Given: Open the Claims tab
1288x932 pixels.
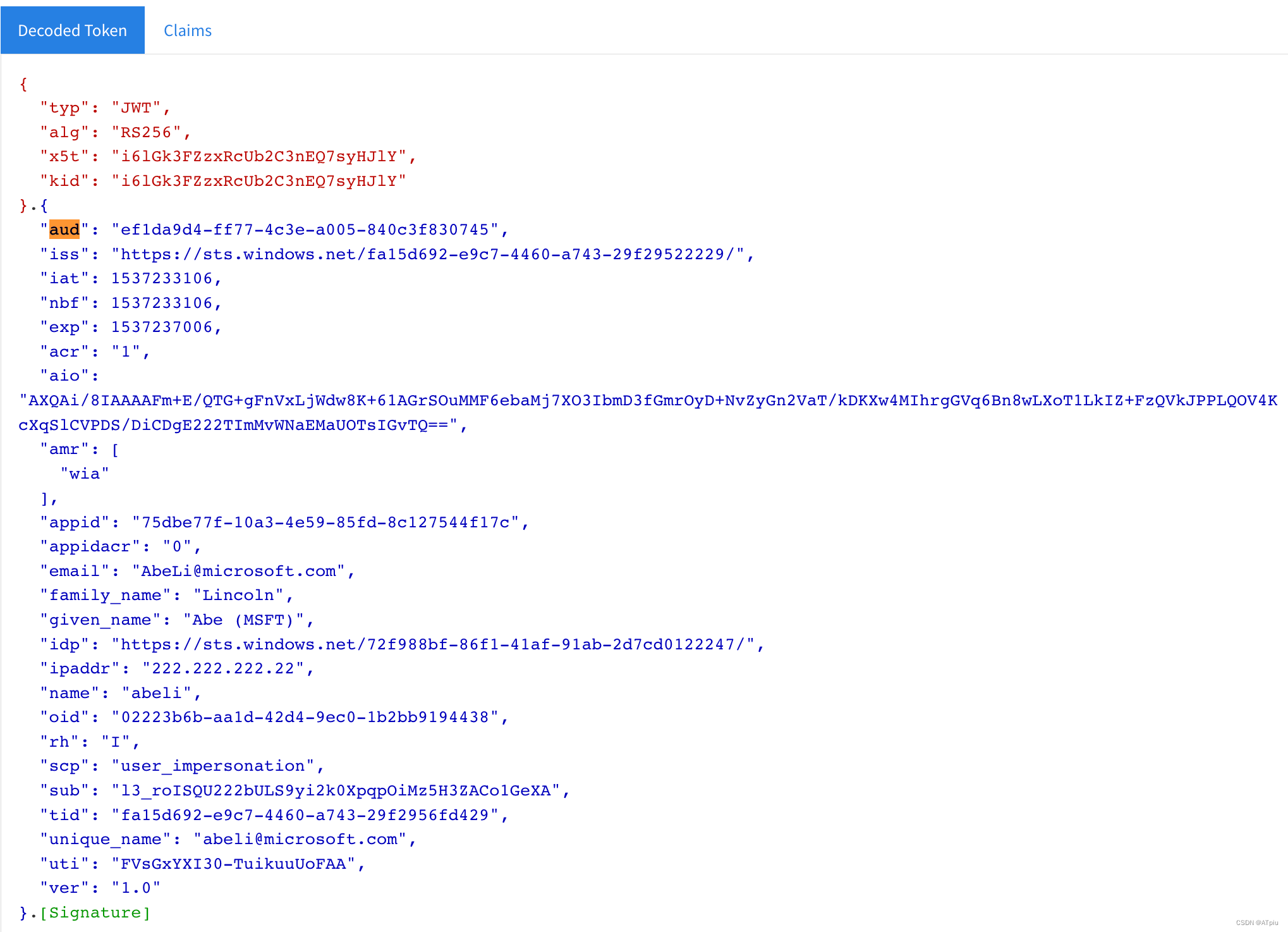Looking at the screenshot, I should coord(187,30).
